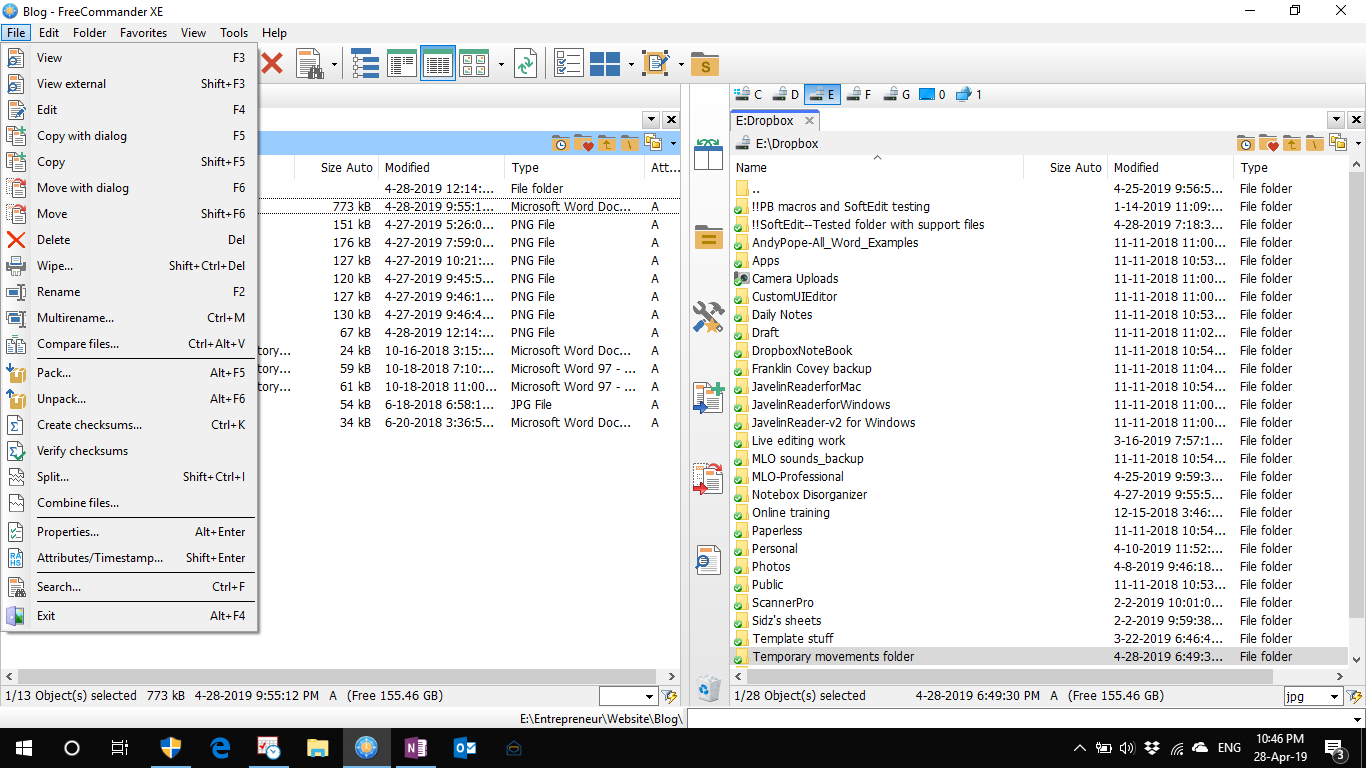Sort right panel by Name column header

[877, 168]
